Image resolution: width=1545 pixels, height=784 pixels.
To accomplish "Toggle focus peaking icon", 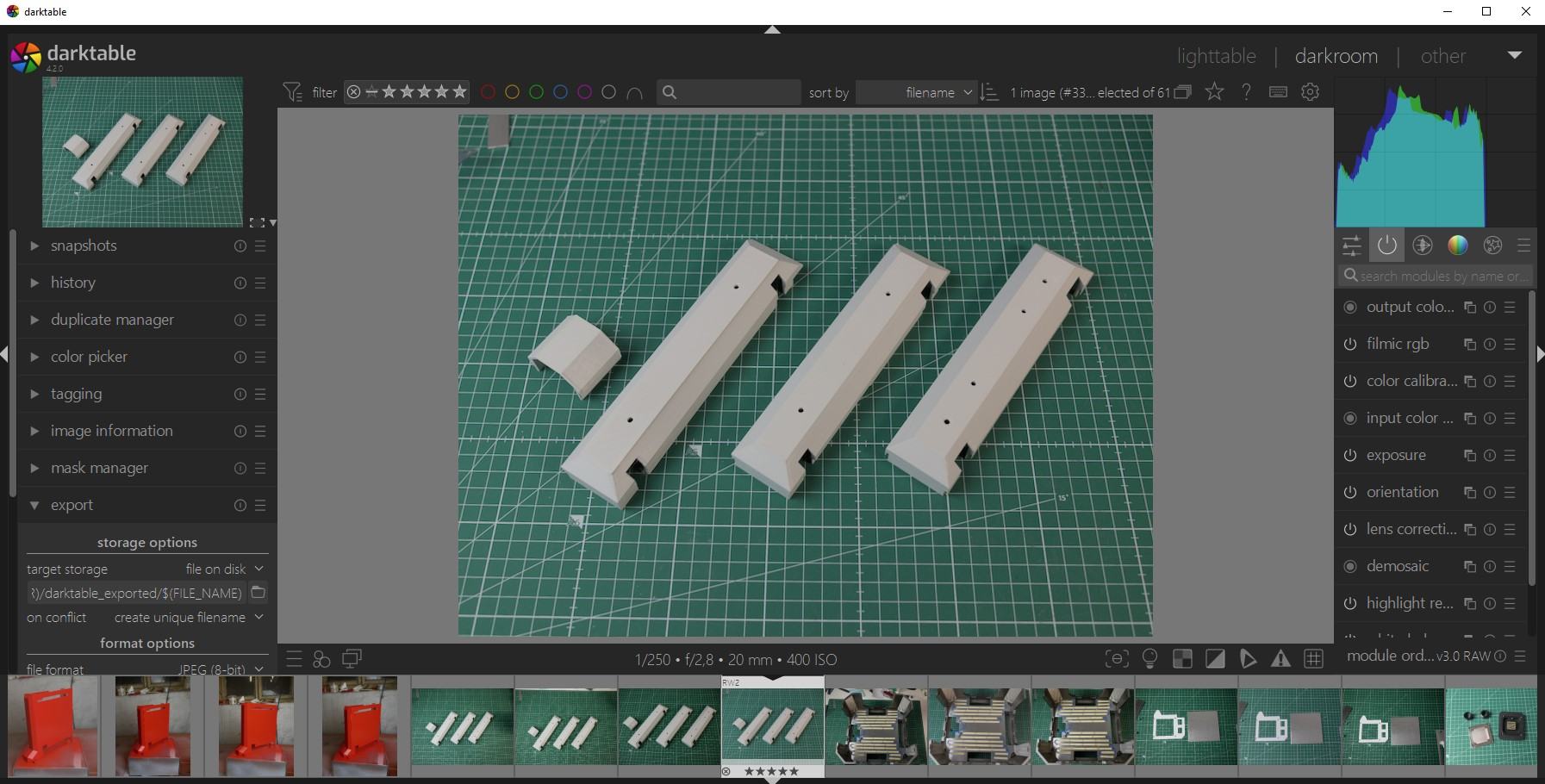I will (1117, 659).
